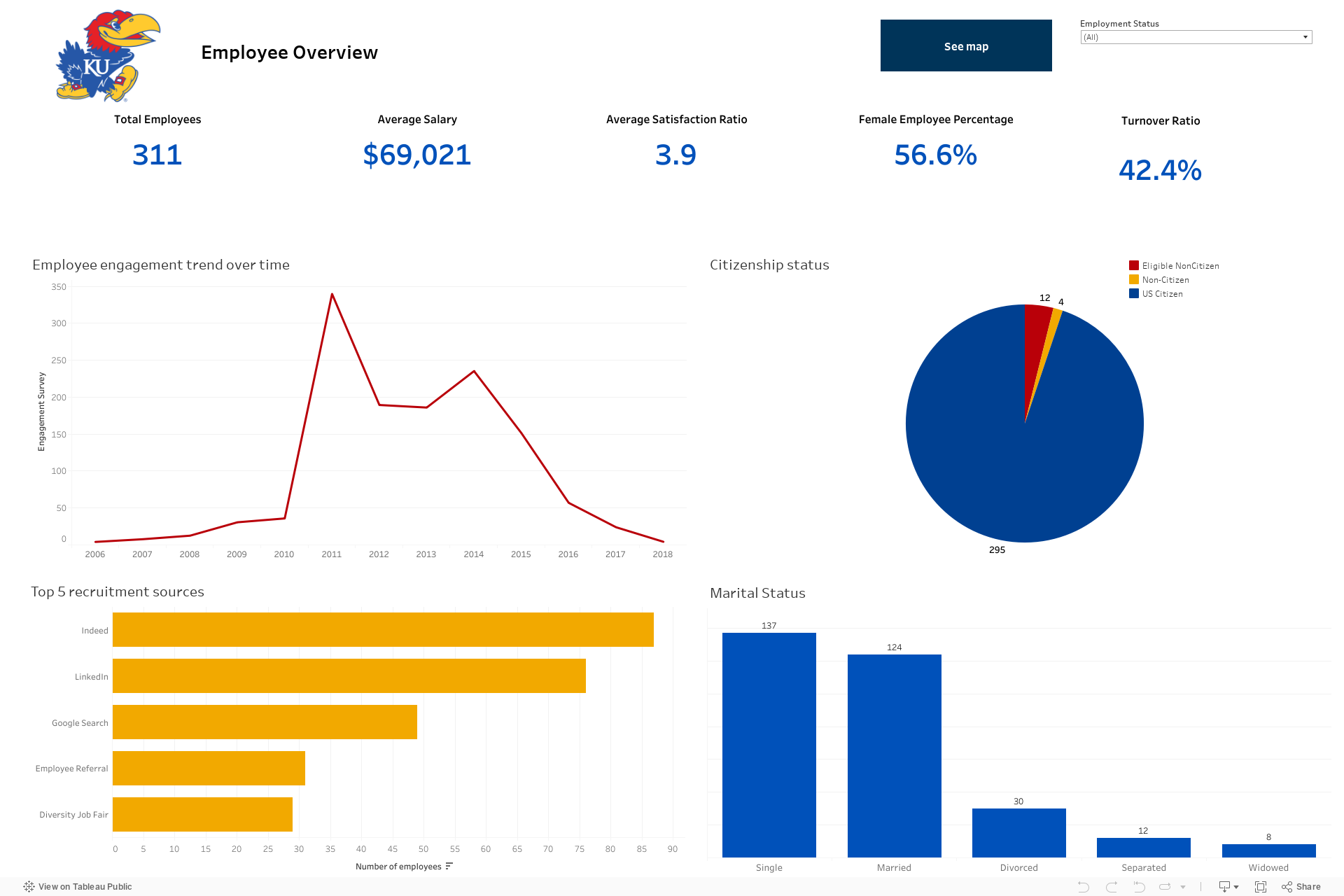
Task: Click the Average Satisfaction Ratio value 3.9
Action: (x=676, y=155)
